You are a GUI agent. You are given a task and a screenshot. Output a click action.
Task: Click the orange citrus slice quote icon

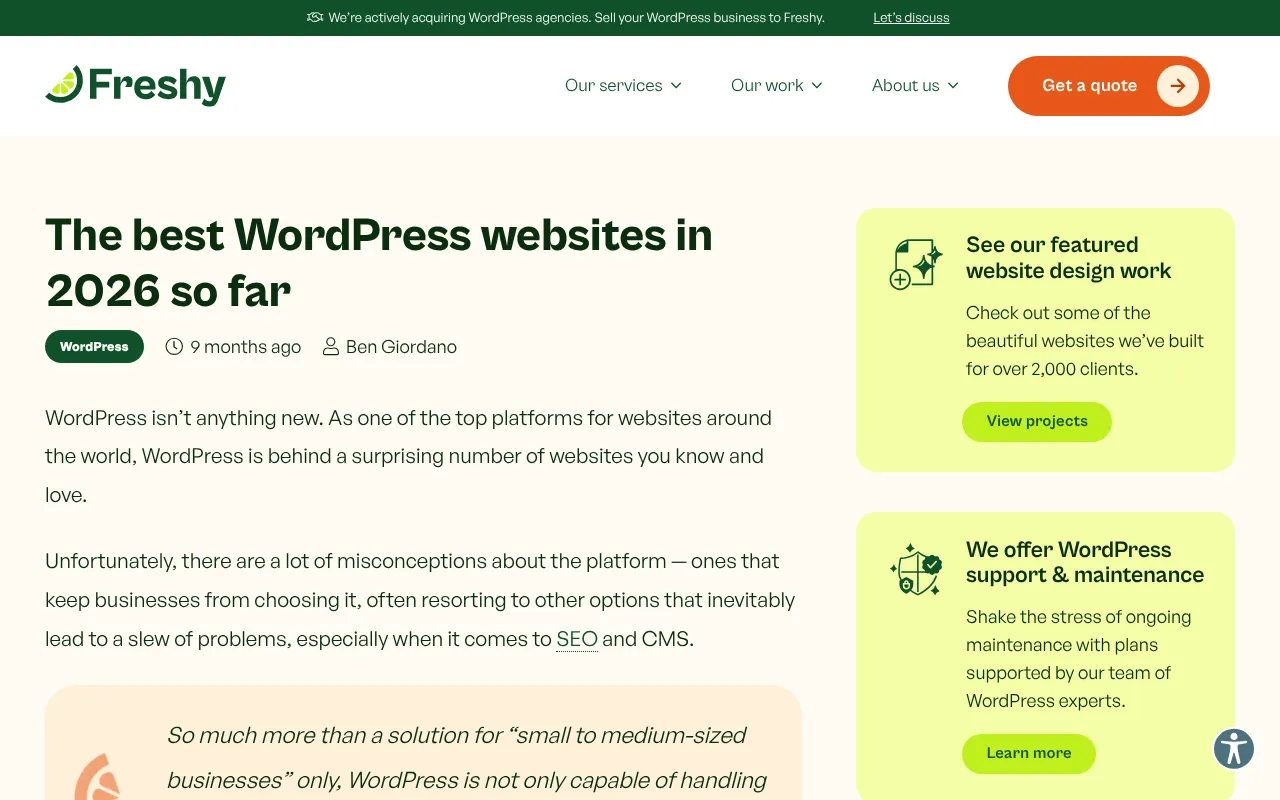click(98, 776)
